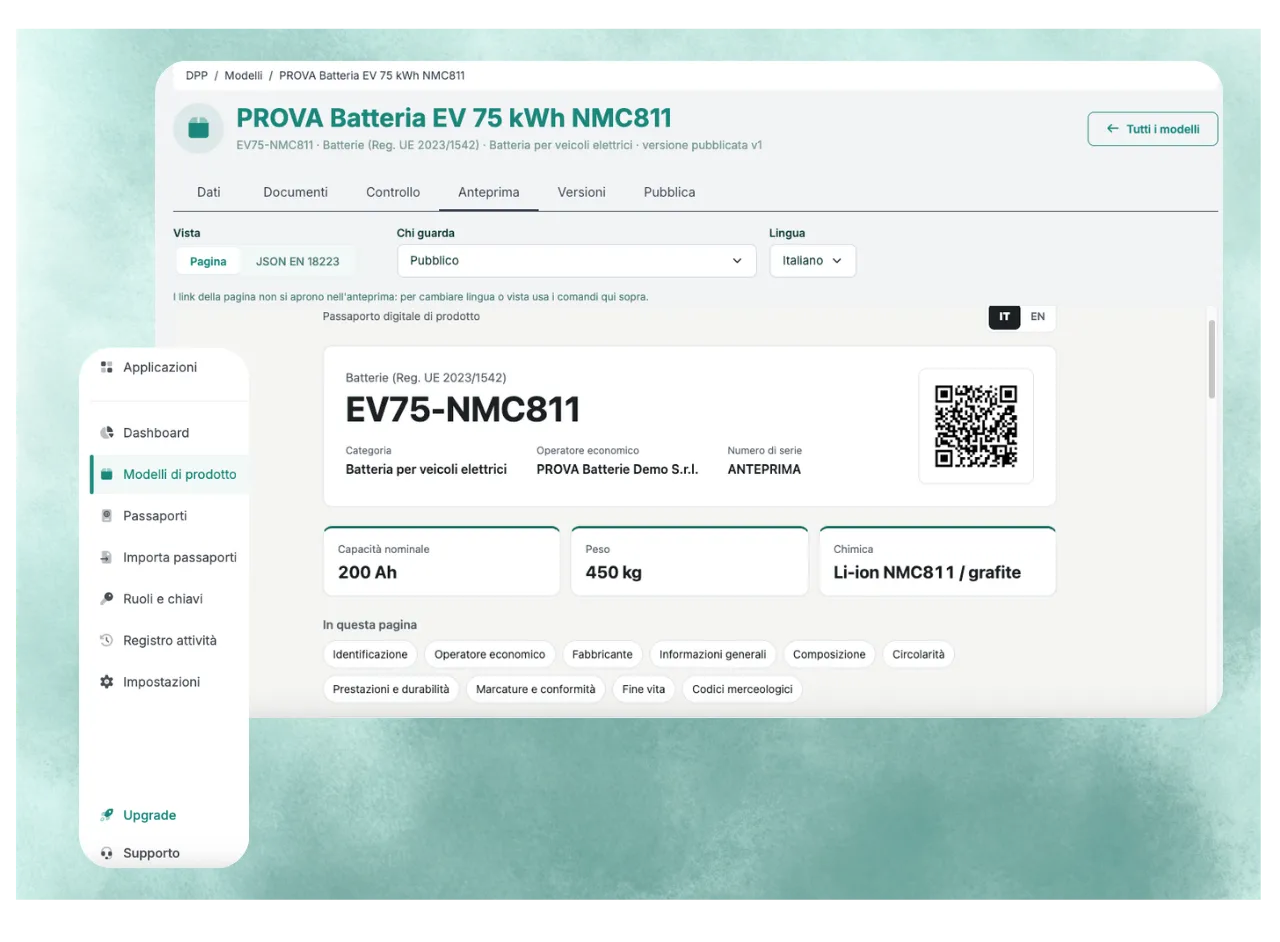The width and height of the screenshot is (1280, 942).
Task: Select the Modelli di prodotto box icon
Action: (107, 474)
